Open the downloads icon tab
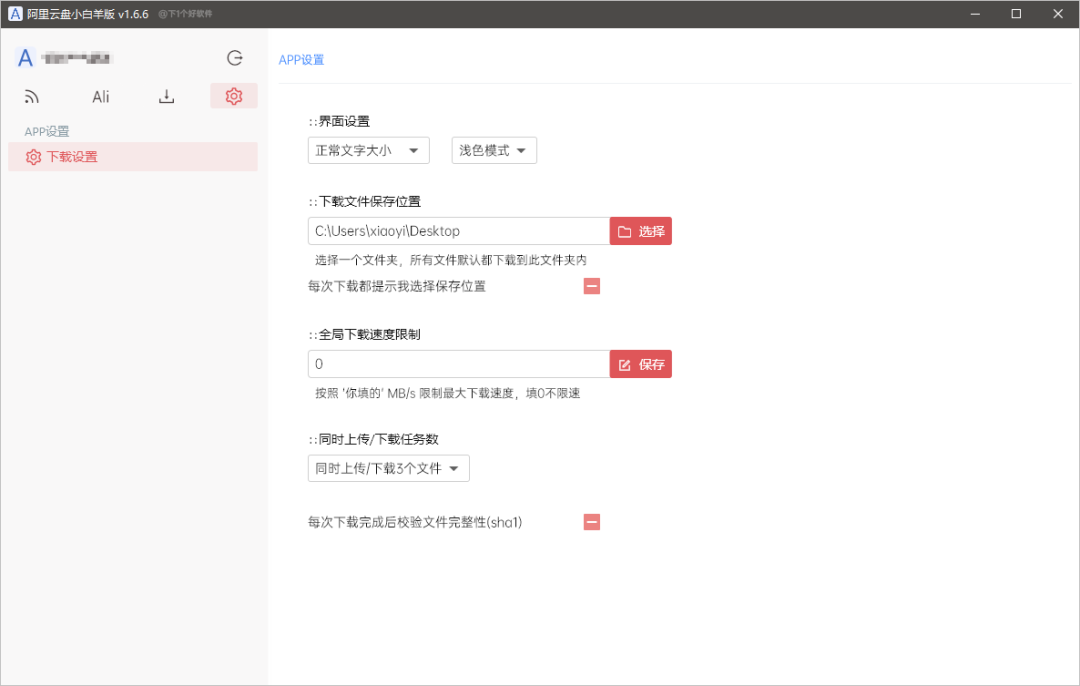 (x=167, y=97)
